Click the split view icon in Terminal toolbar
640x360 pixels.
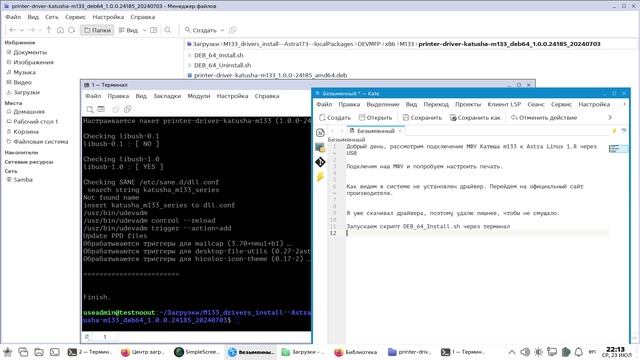point(101,109)
